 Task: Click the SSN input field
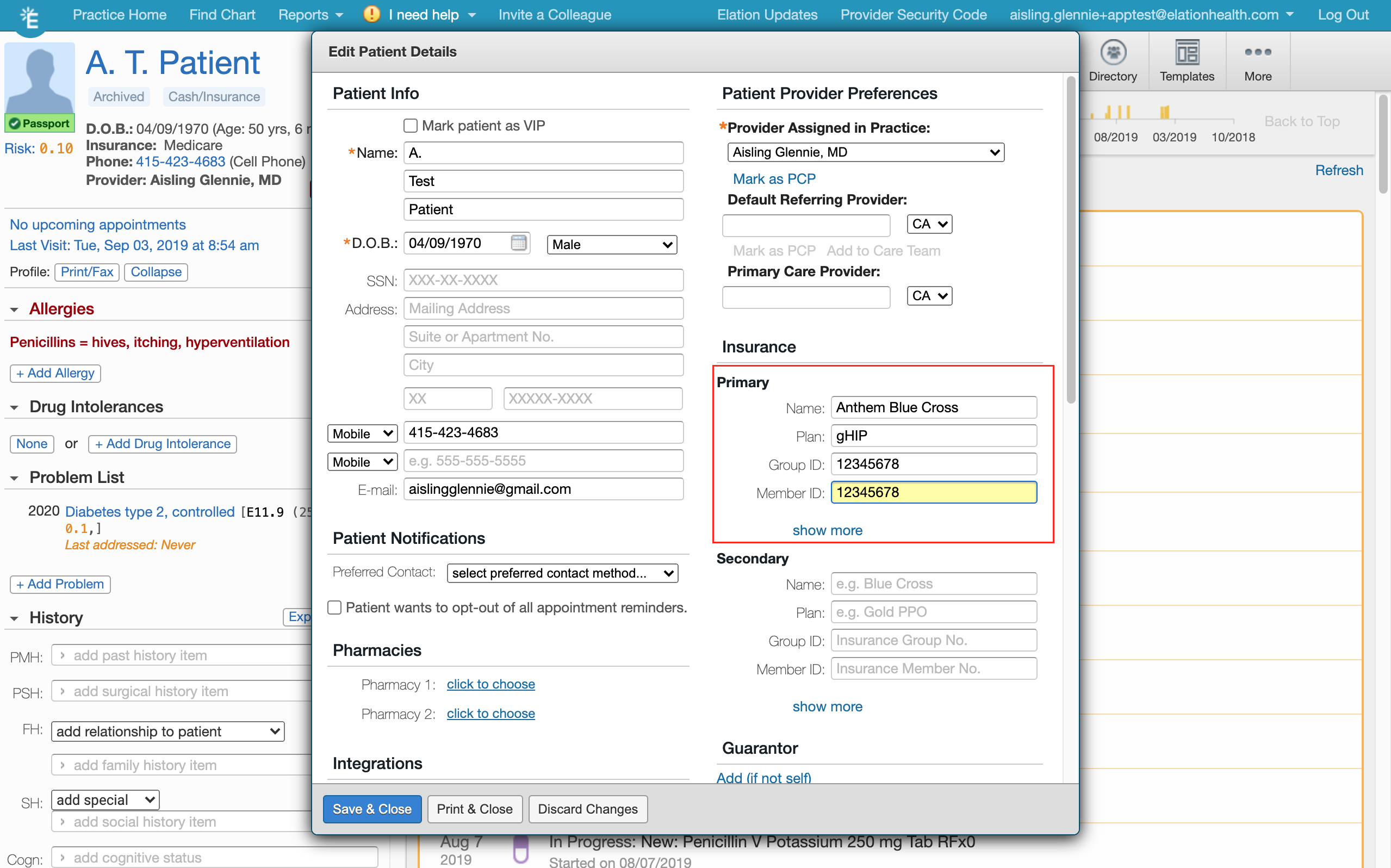tap(543, 280)
